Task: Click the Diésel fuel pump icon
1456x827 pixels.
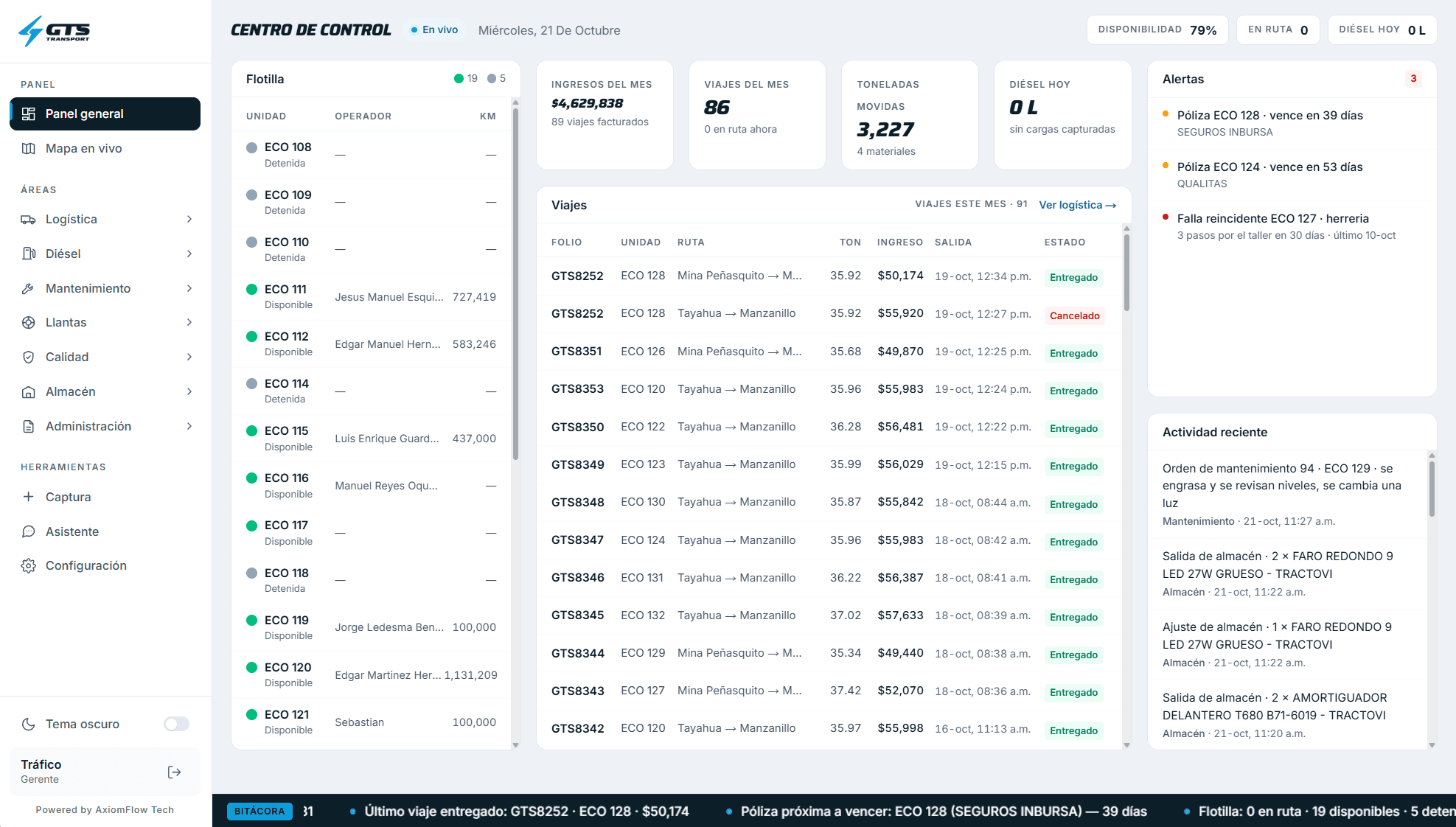Action: [x=29, y=254]
